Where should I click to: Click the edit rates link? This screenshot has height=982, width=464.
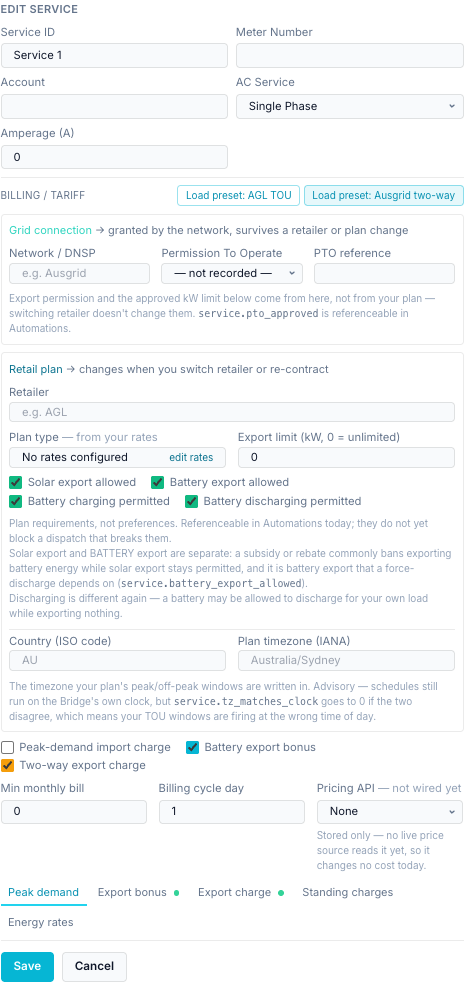(191, 457)
